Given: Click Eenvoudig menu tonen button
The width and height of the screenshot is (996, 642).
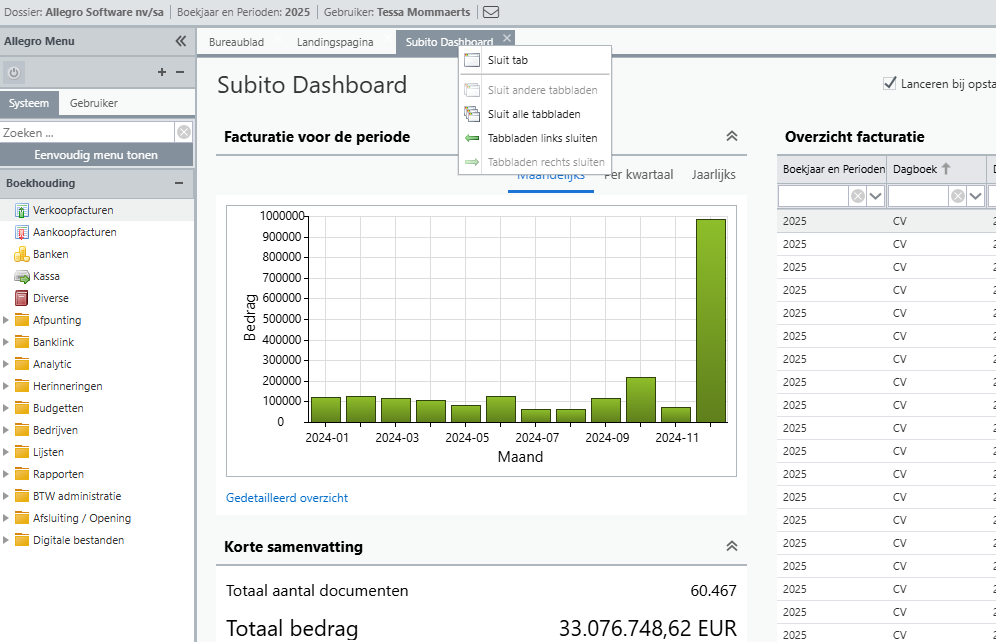Looking at the screenshot, I should pyautogui.click(x=96, y=155).
